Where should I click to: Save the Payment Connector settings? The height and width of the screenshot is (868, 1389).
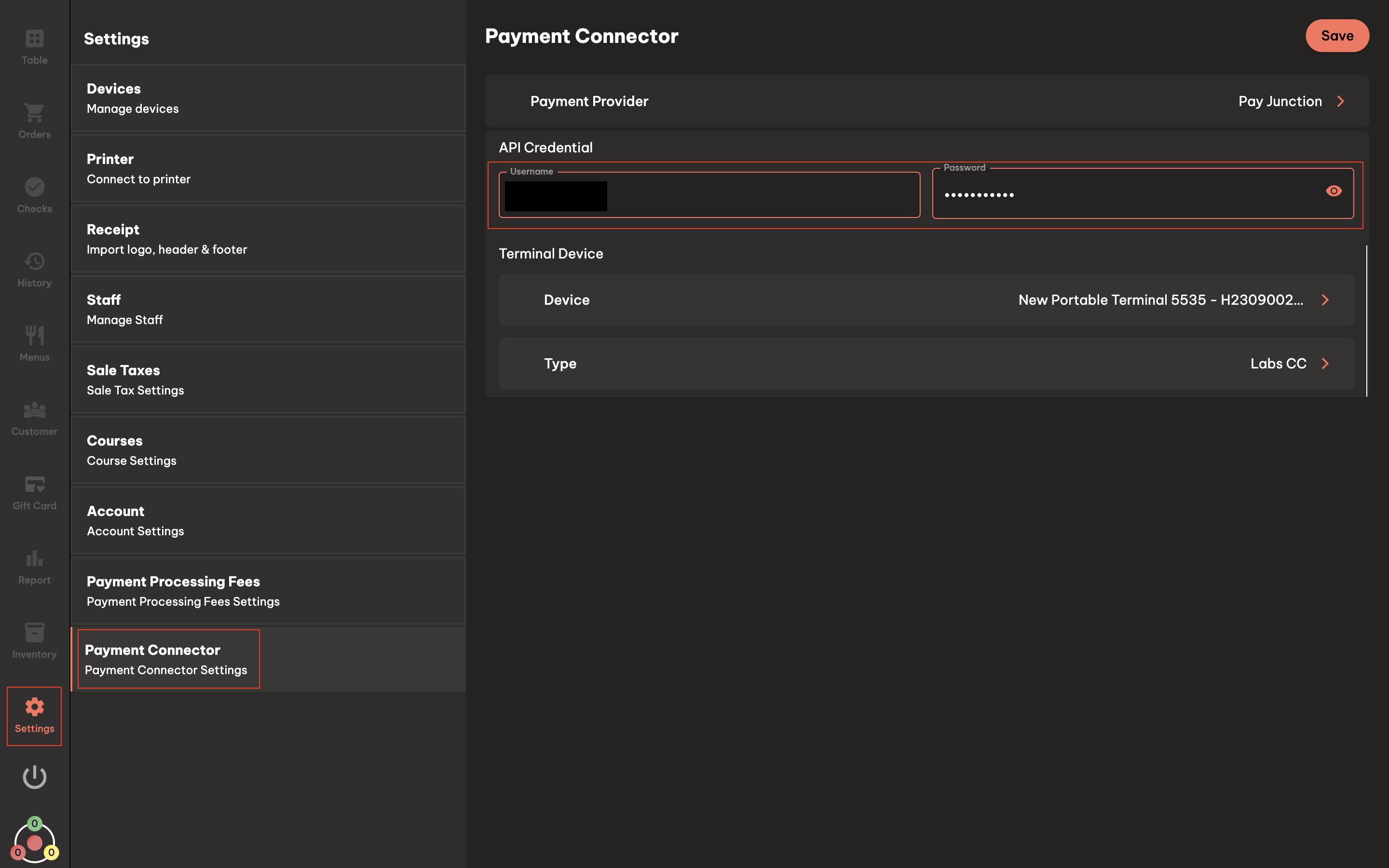(1337, 36)
